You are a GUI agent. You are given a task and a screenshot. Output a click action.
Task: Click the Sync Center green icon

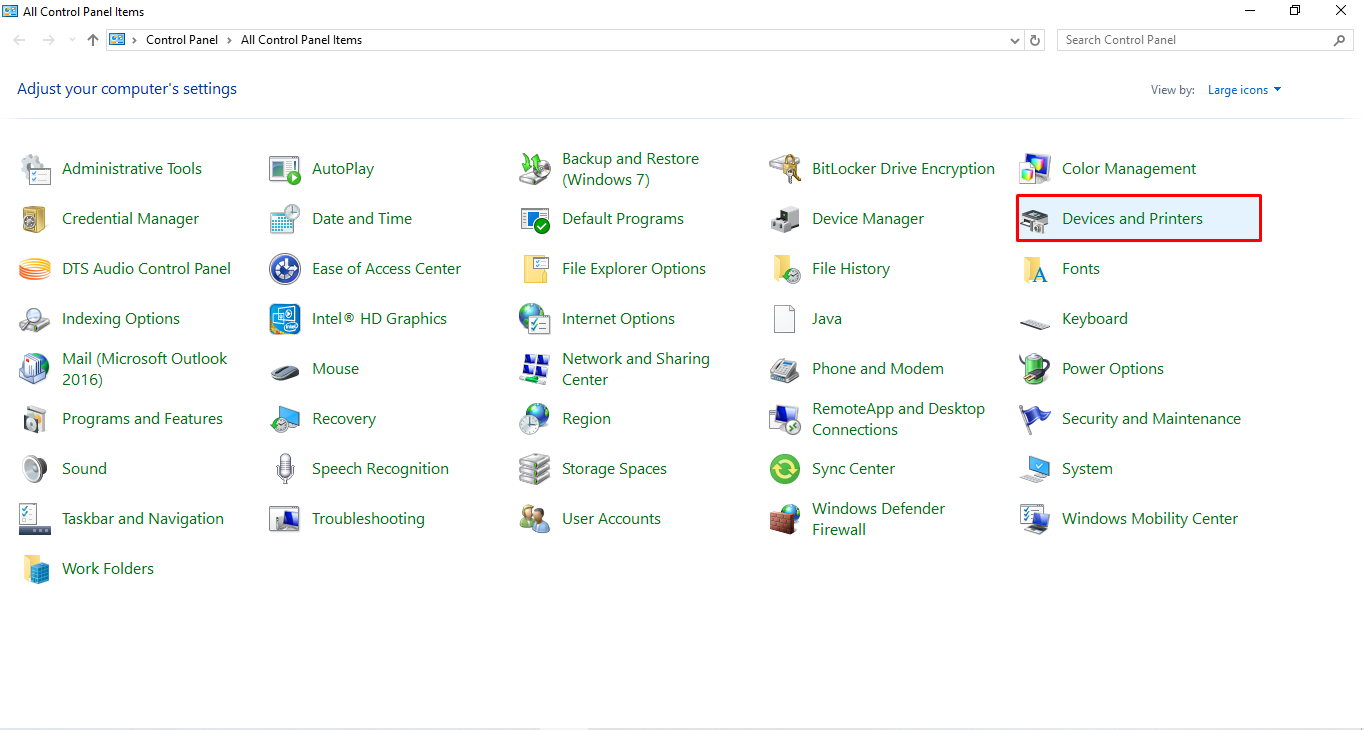pos(785,469)
